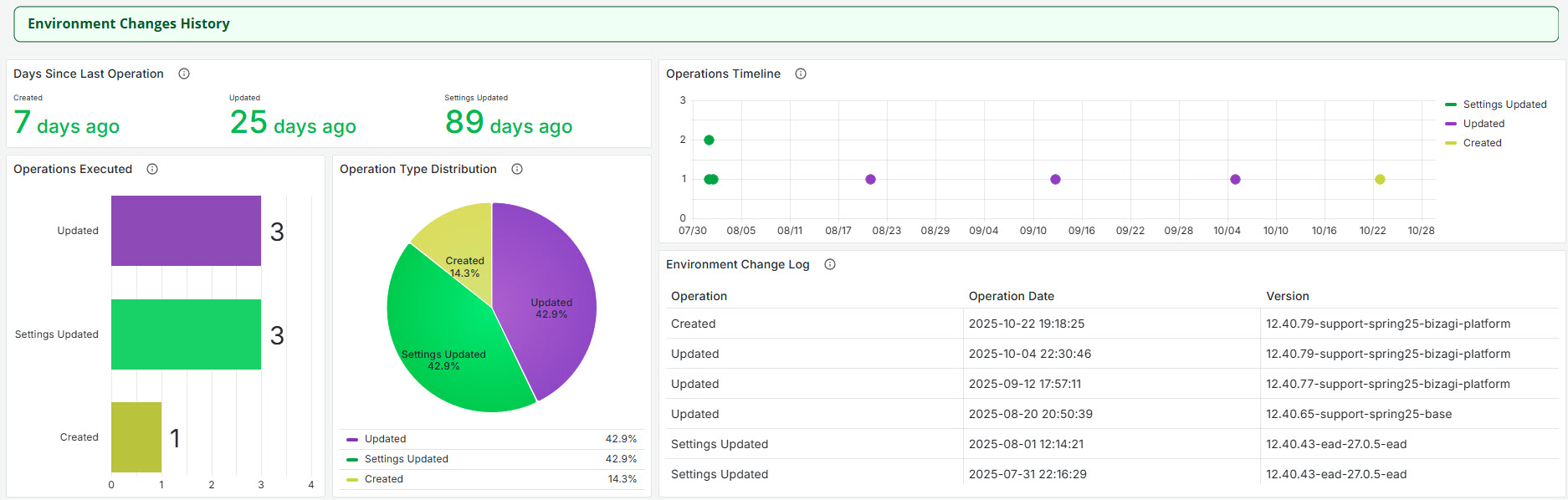This screenshot has width=1568, height=500.
Task: Click the '25 days ago' Updated stat
Action: pyautogui.click(x=293, y=122)
